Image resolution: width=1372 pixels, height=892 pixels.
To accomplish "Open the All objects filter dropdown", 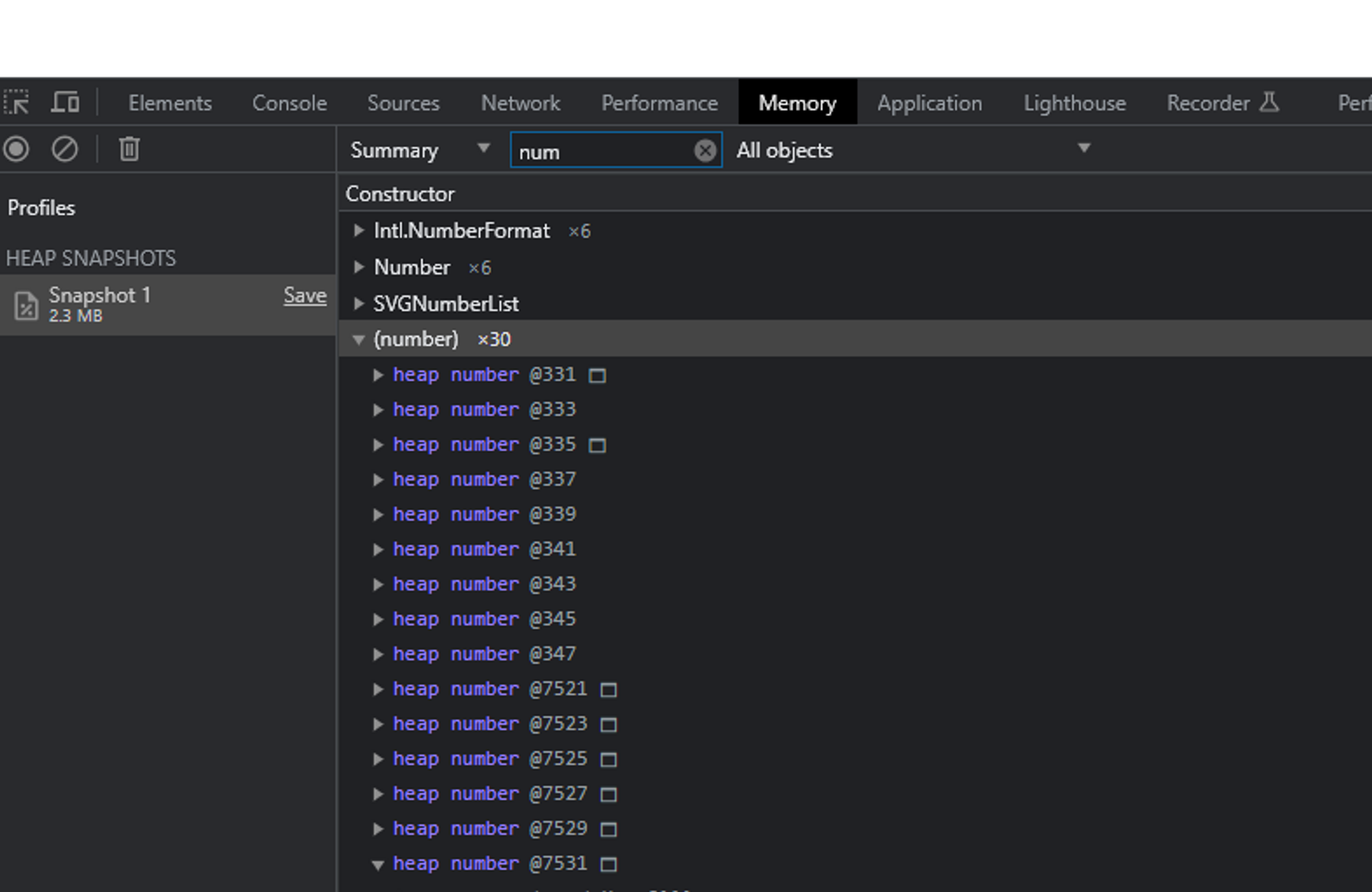I will [x=912, y=150].
